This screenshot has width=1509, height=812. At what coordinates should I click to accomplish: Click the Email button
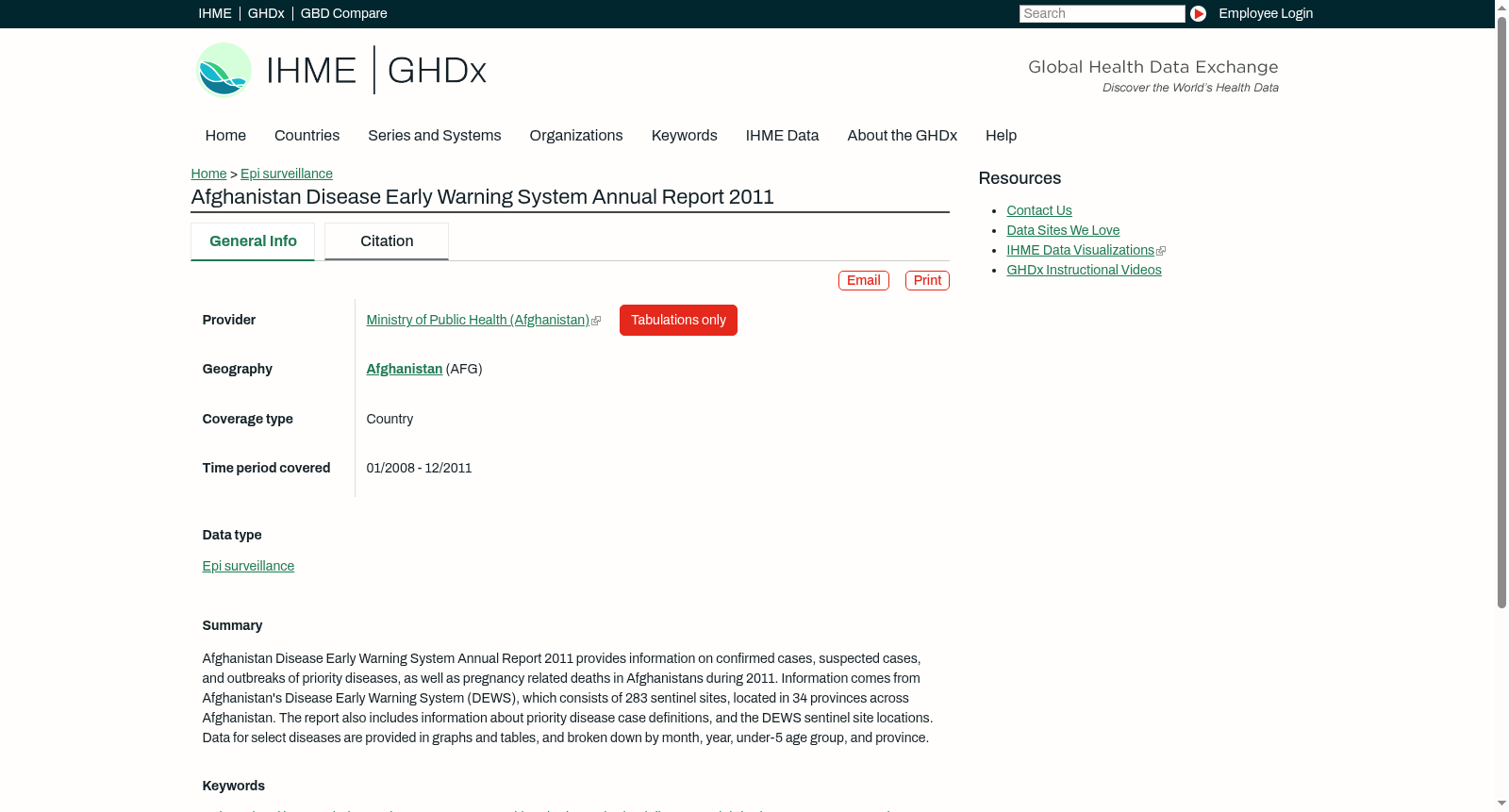[864, 280]
